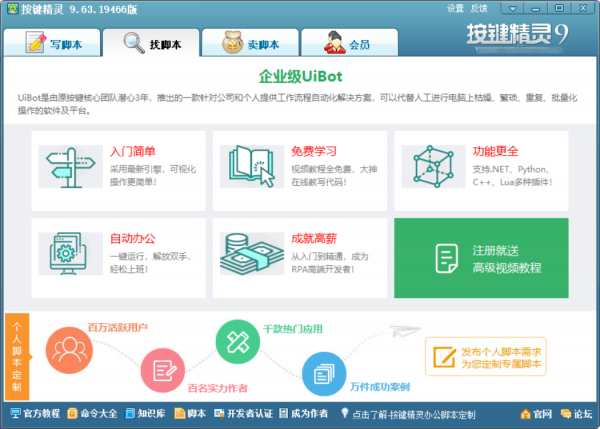Click the 成就高薪 heading

tap(314, 239)
